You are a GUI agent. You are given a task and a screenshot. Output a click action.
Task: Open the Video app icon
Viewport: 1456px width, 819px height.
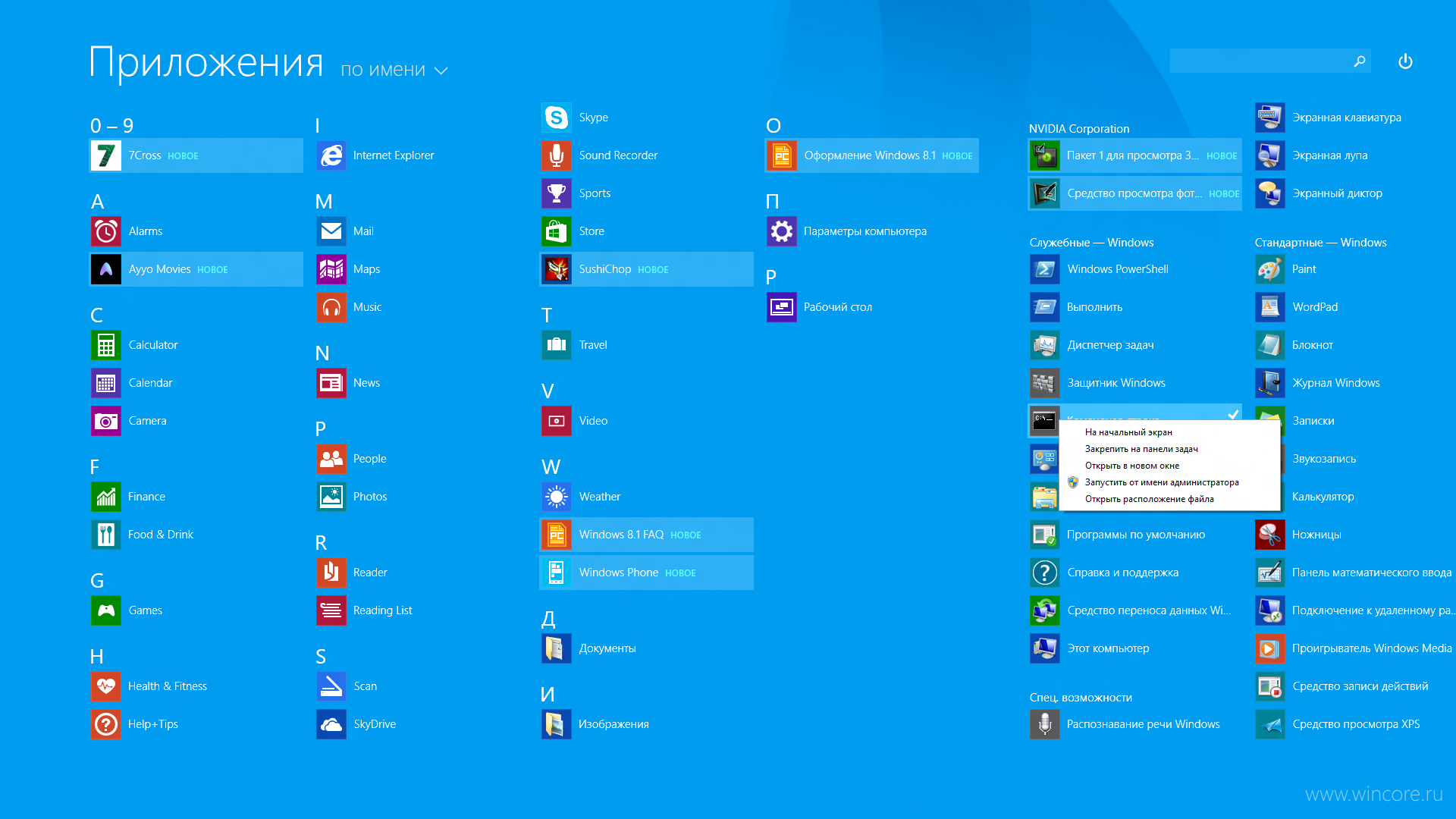click(557, 421)
